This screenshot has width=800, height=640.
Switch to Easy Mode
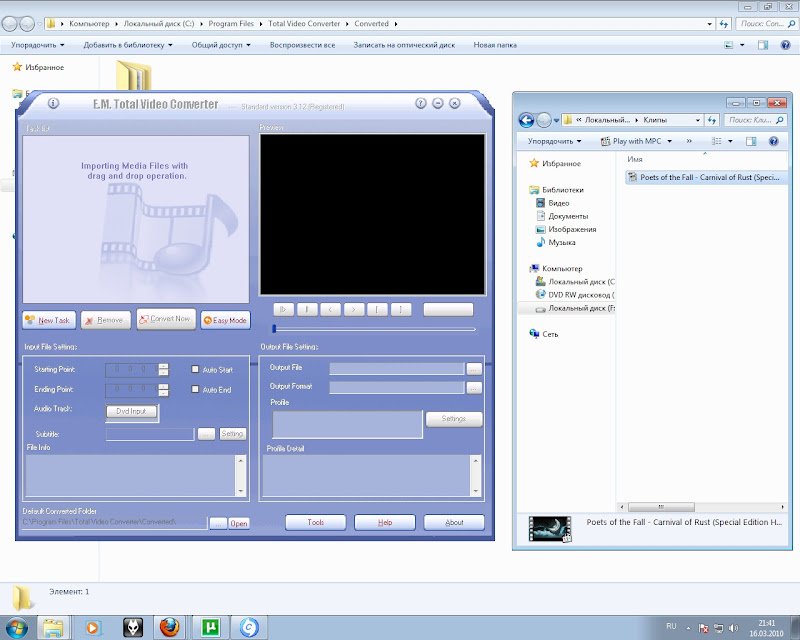point(225,320)
